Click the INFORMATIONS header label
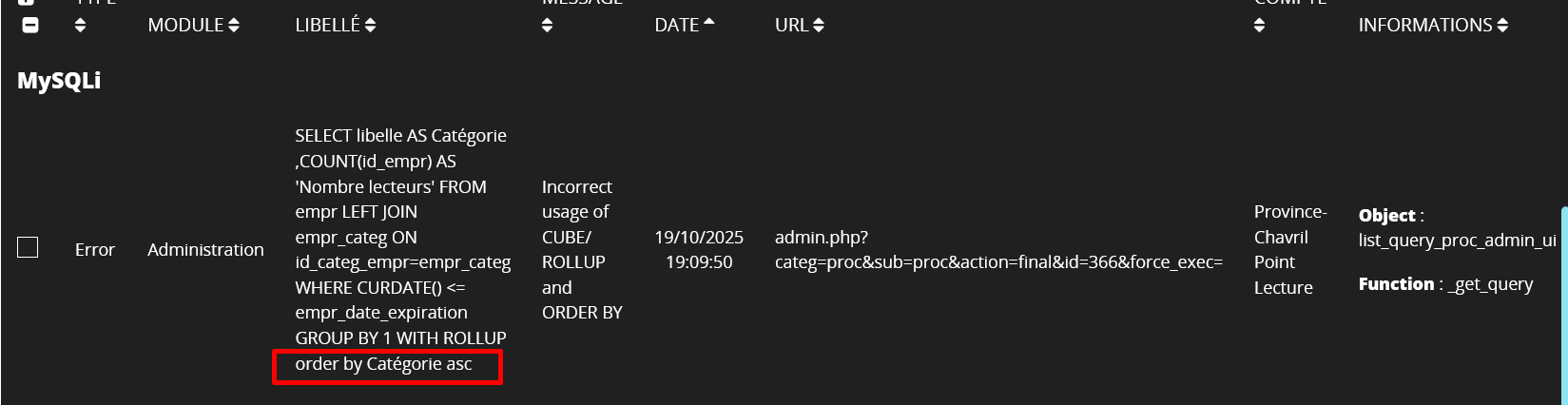This screenshot has height=405, width=1568. pyautogui.click(x=1424, y=26)
